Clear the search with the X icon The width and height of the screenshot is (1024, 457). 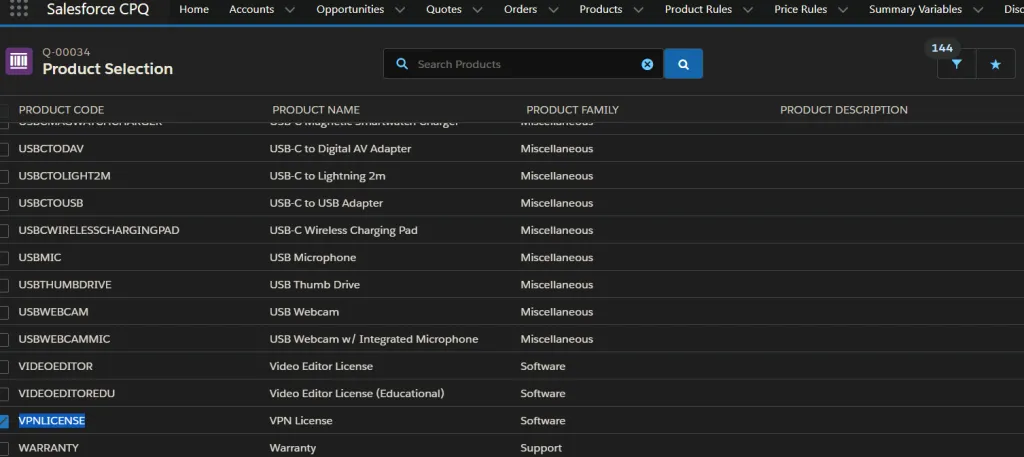coord(647,64)
